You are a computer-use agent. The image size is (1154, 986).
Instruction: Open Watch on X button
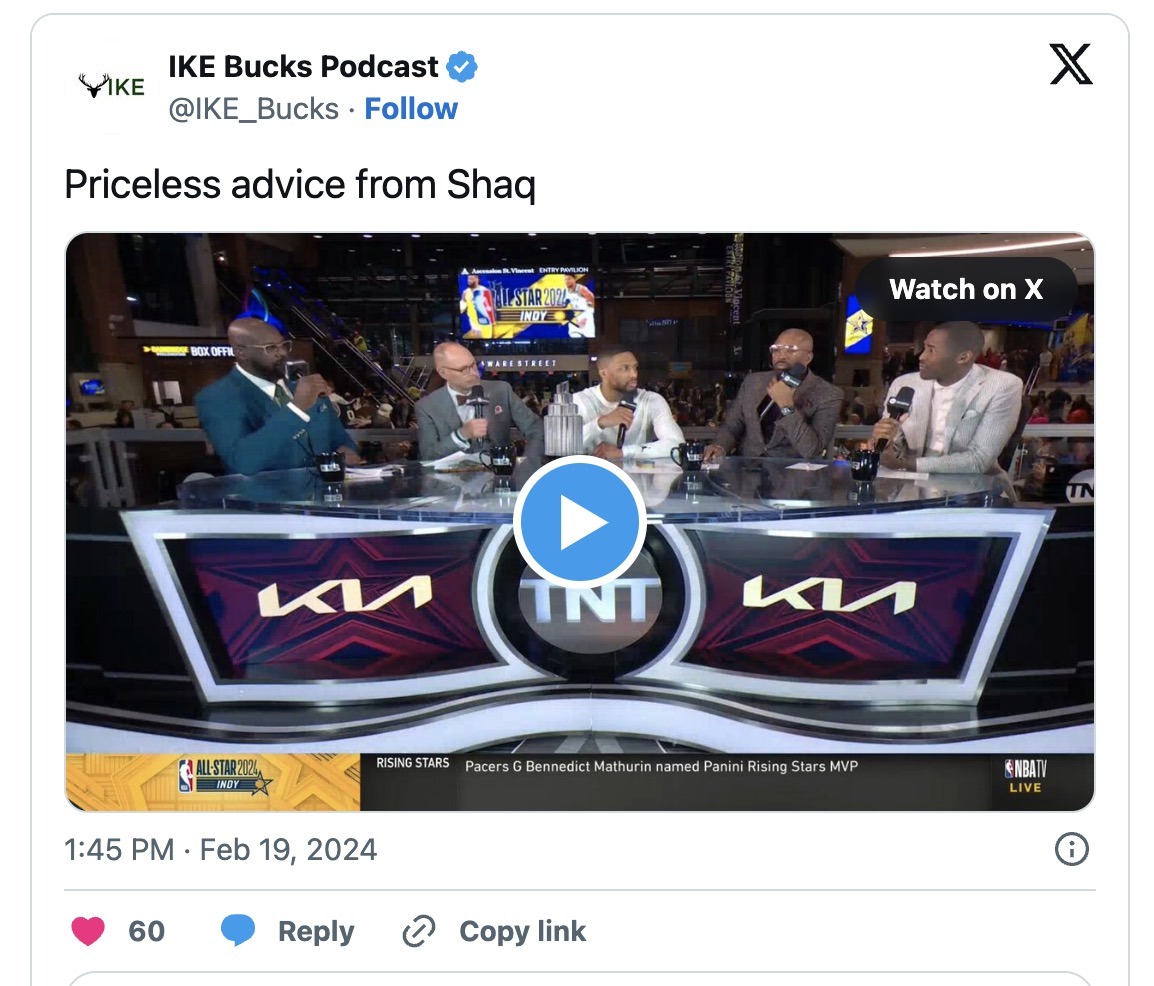tap(966, 289)
